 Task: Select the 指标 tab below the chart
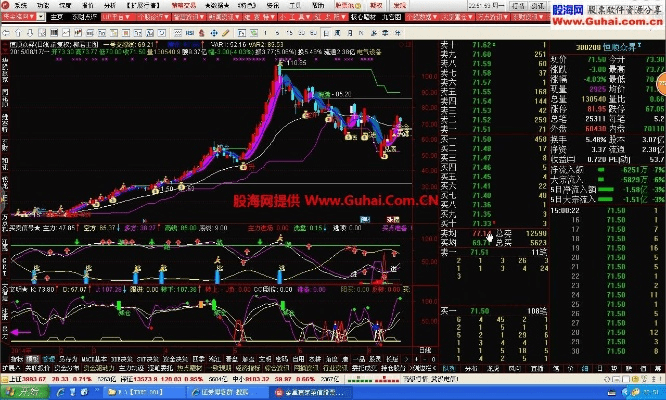pos(16,359)
